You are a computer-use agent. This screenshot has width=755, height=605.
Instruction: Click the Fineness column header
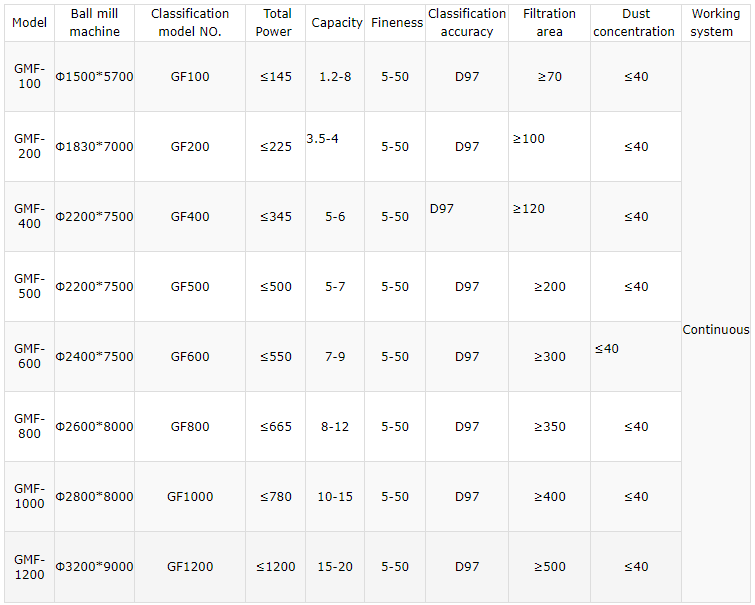coord(395,23)
